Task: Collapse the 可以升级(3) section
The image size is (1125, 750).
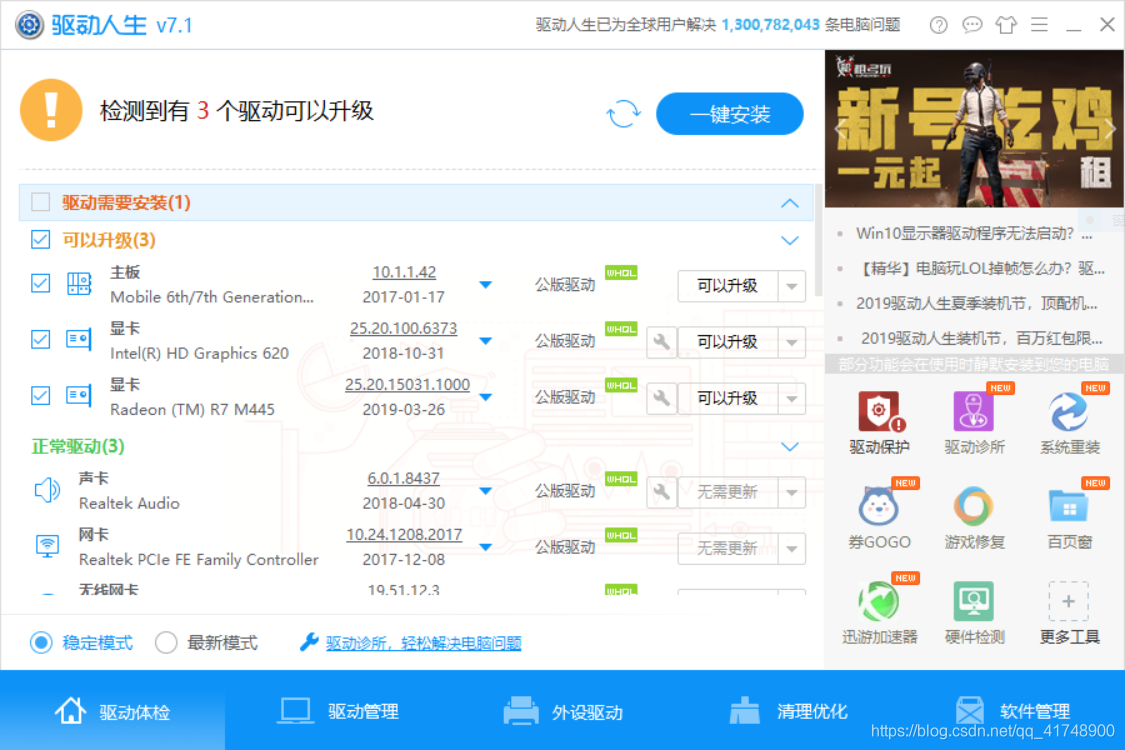Action: tap(790, 240)
